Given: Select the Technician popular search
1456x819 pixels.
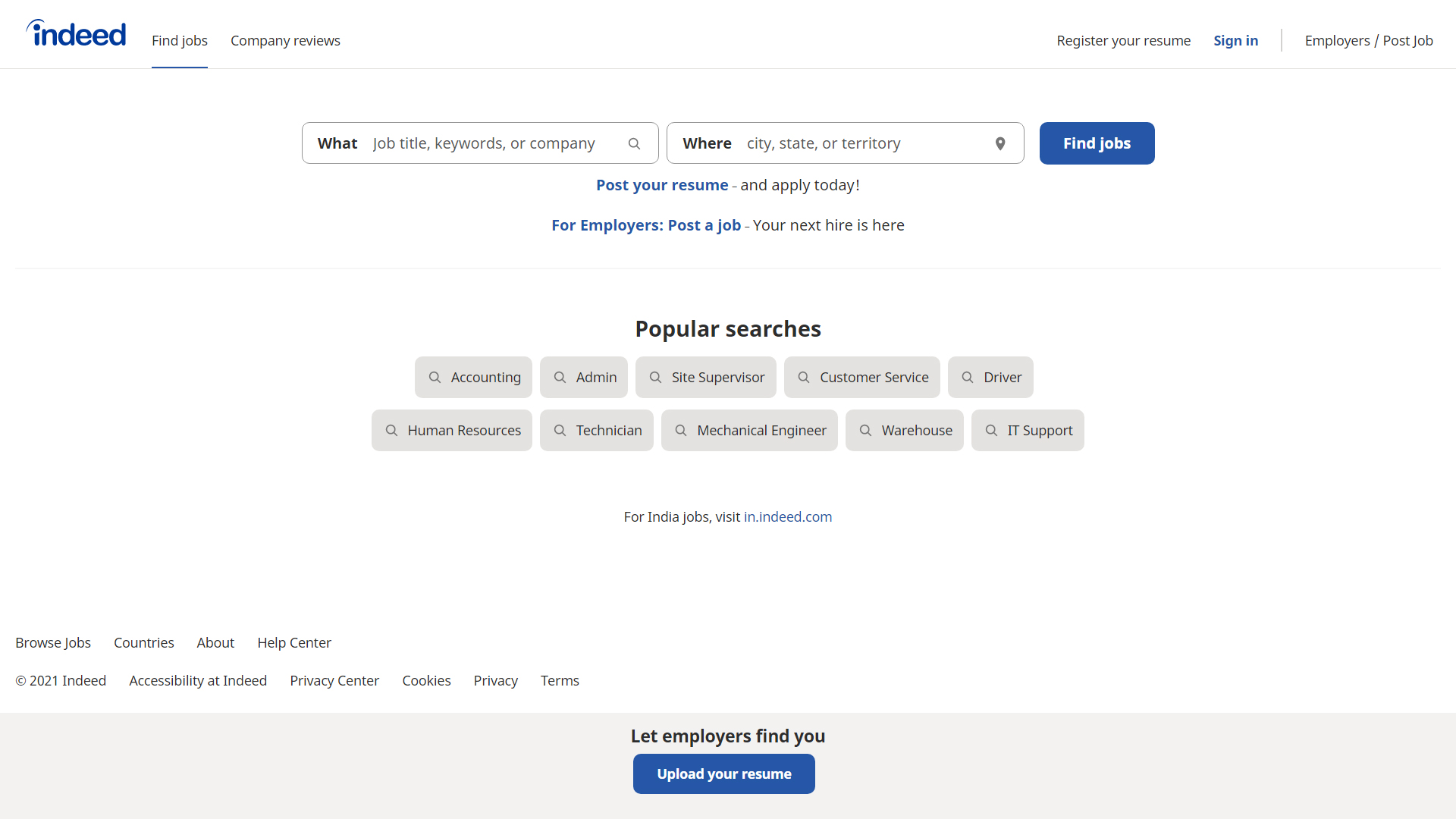Looking at the screenshot, I should pyautogui.click(x=596, y=430).
